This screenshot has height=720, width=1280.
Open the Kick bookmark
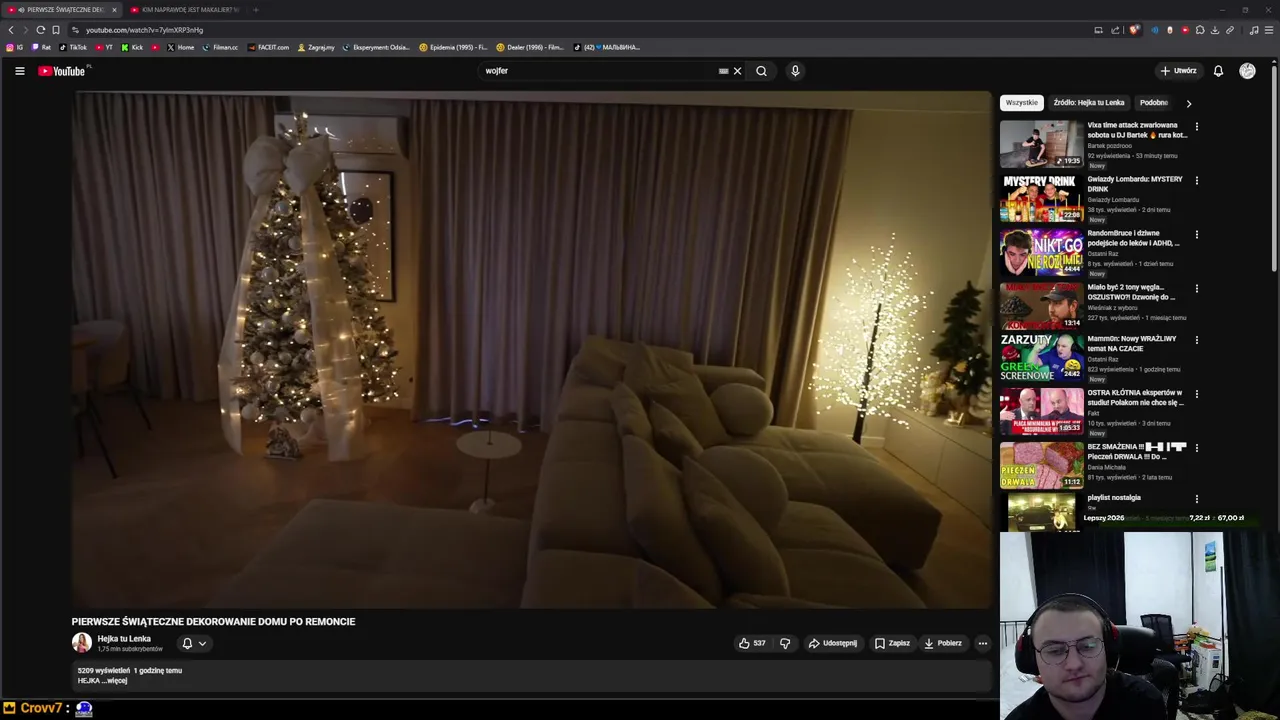(132, 47)
